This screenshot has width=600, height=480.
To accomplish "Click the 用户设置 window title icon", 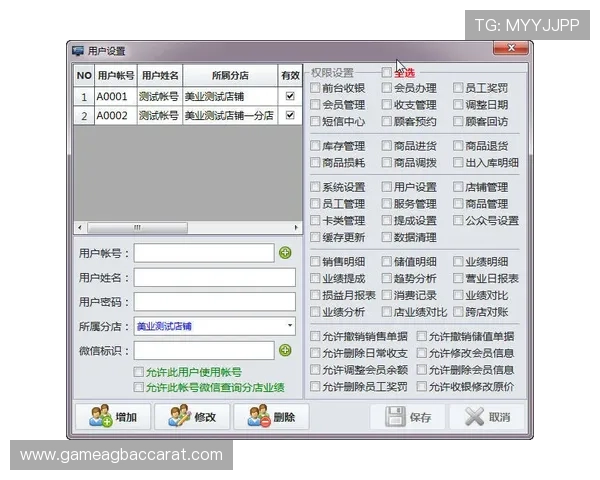I will pyautogui.click(x=78, y=51).
